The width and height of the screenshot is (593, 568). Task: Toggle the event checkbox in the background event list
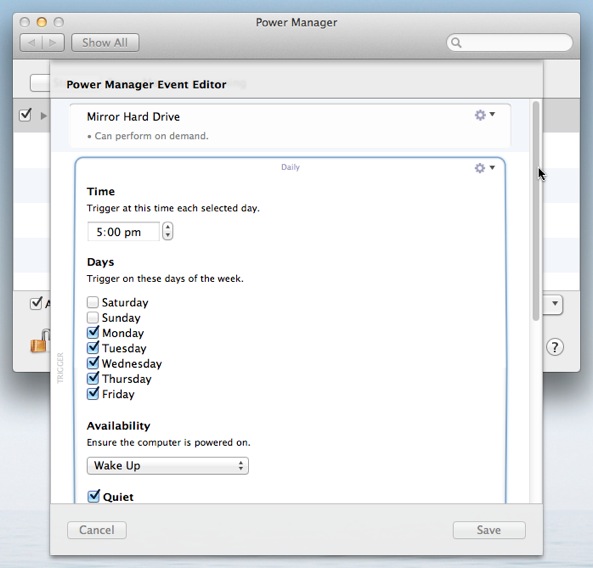coord(25,114)
